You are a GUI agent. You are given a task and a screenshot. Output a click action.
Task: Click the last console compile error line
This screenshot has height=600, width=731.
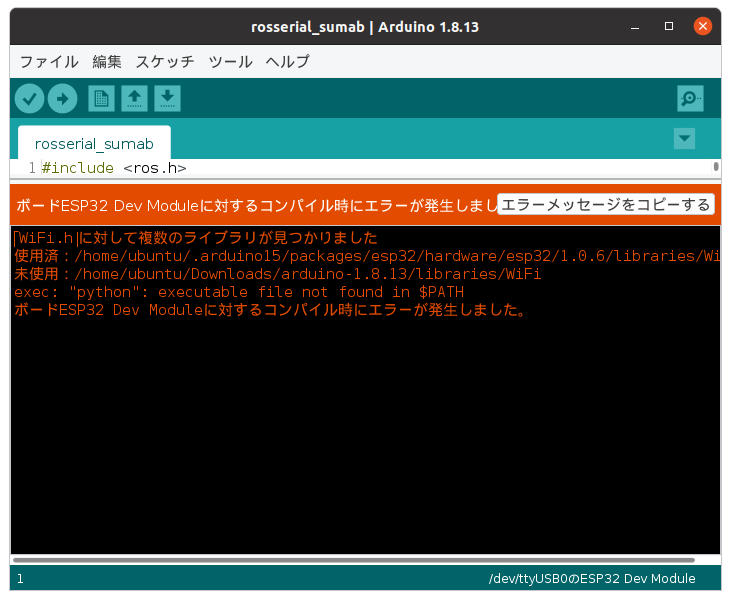point(270,310)
